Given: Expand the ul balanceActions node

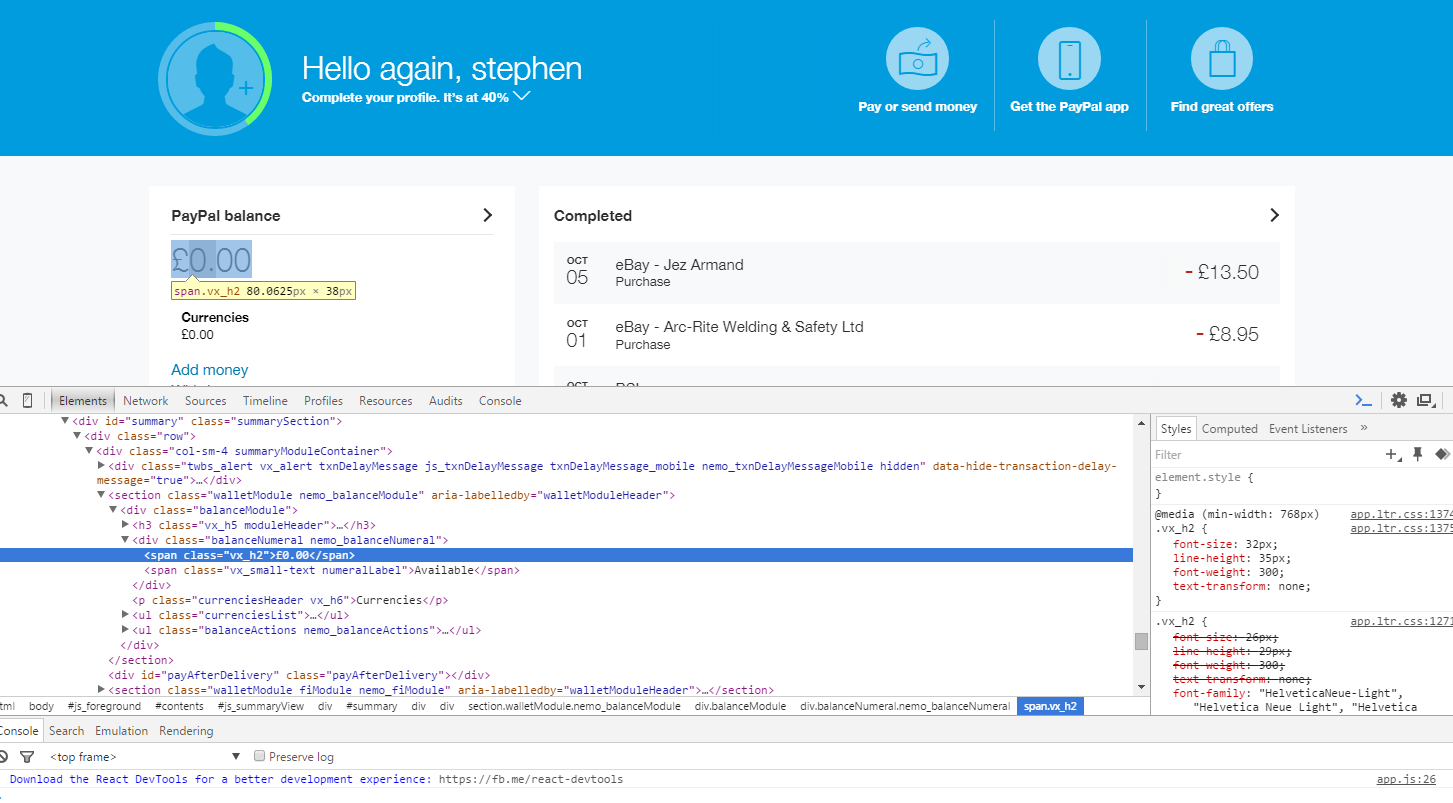Looking at the screenshot, I should 125,630.
